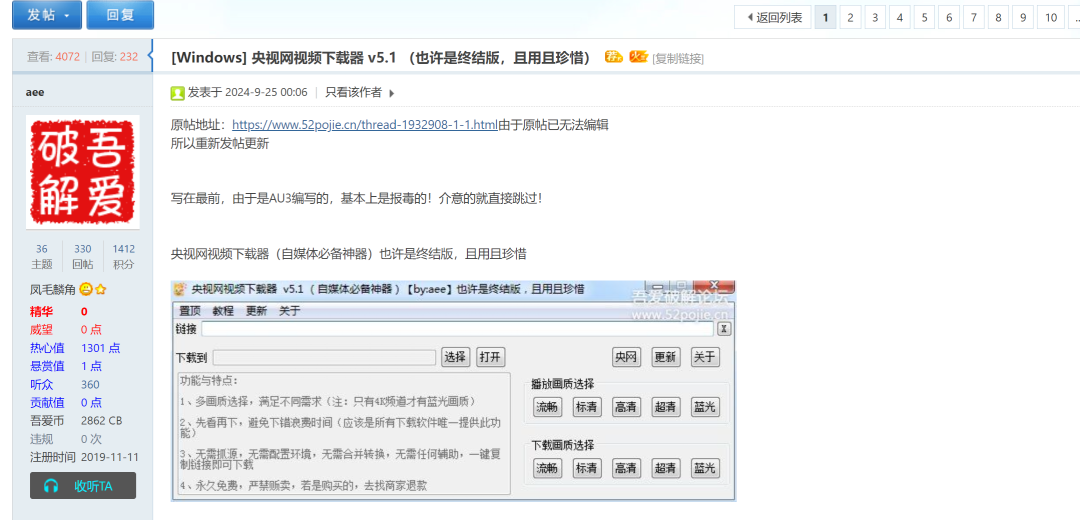Click the 选择 folder button
Image resolution: width=1080 pixels, height=520 pixels.
(455, 357)
